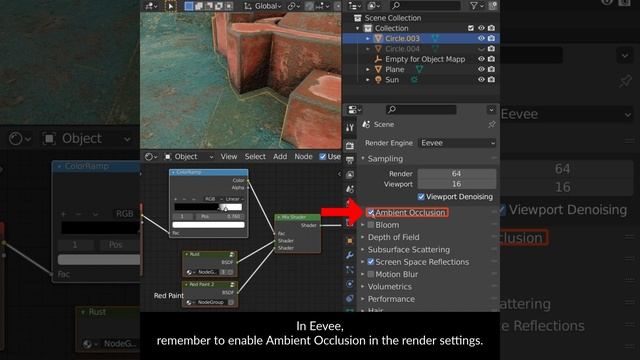Toggle the Ambient Occlusion checkbox
640x360 pixels.
[371, 213]
